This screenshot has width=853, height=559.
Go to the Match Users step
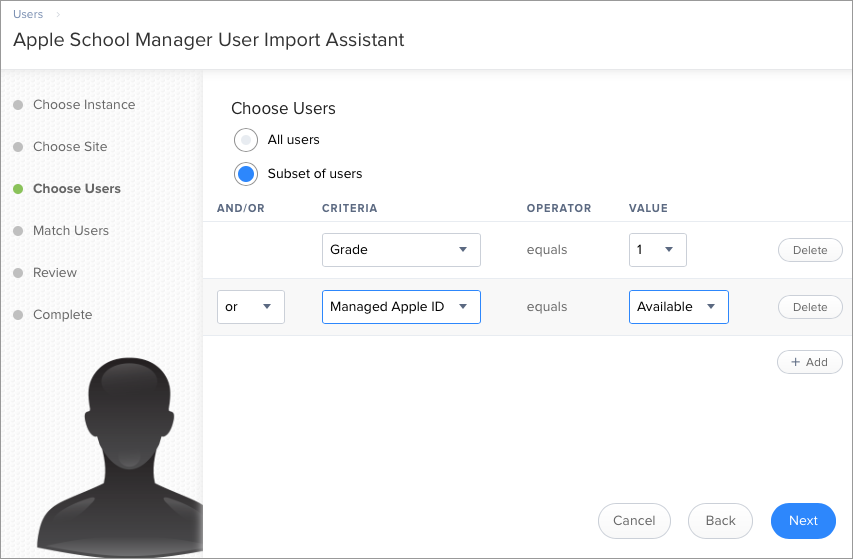[71, 231]
